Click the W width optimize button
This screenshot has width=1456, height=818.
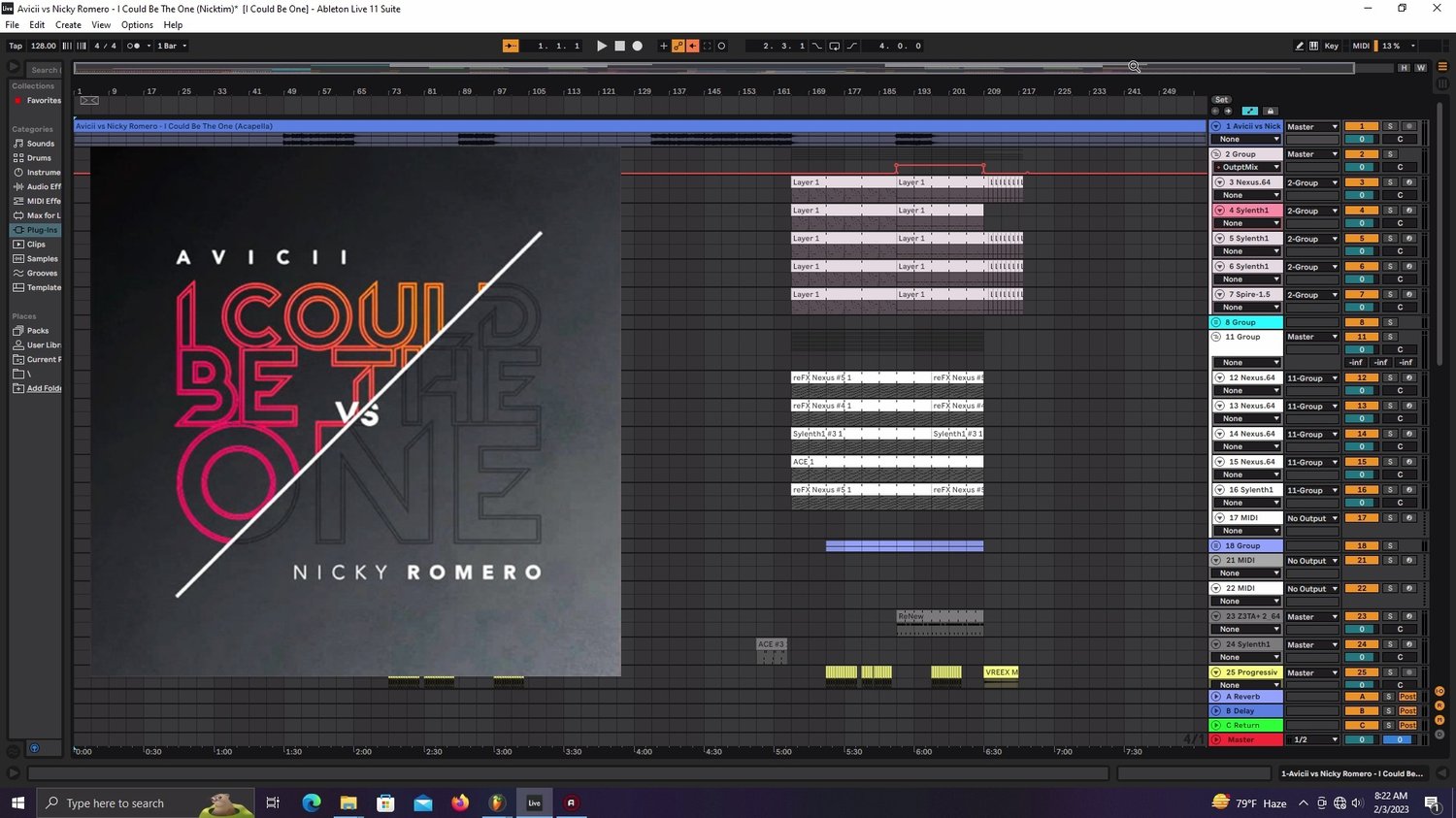point(1421,68)
